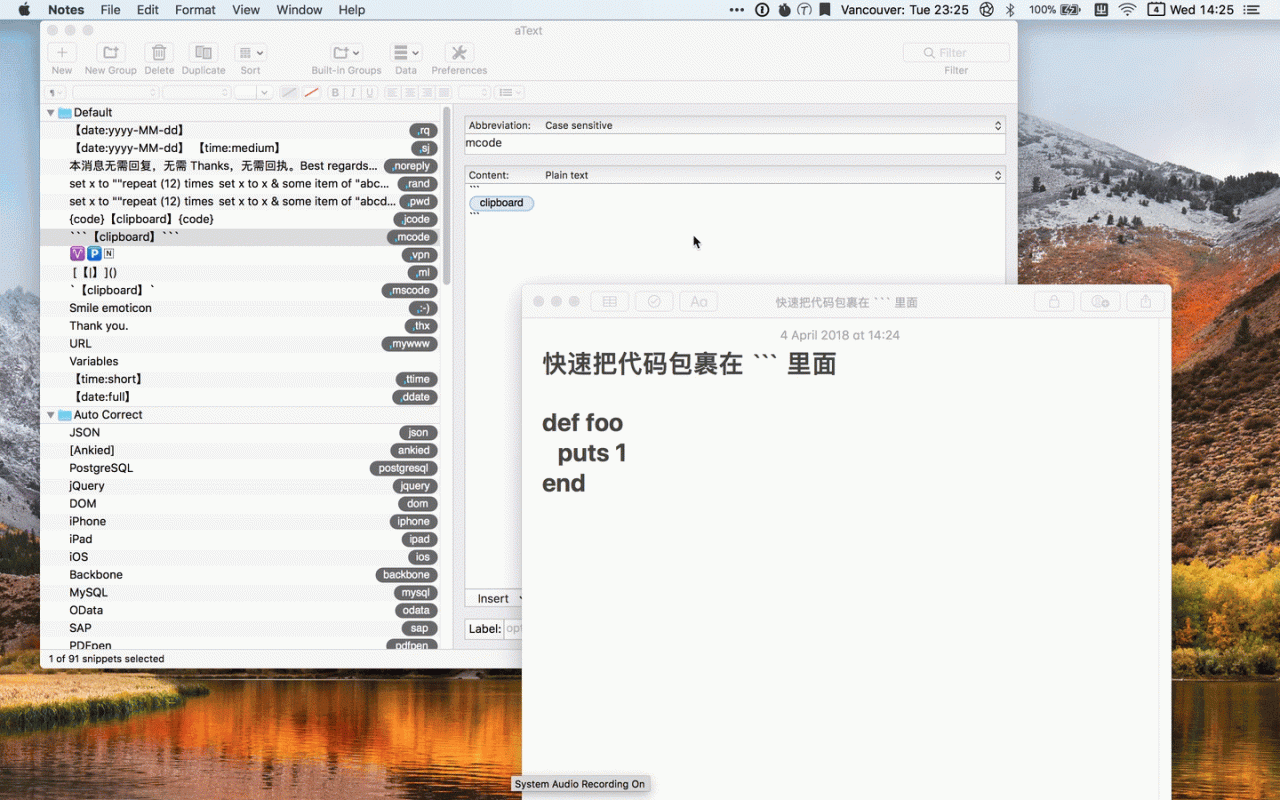
Task: Set center text alignment
Action: click(x=409, y=93)
